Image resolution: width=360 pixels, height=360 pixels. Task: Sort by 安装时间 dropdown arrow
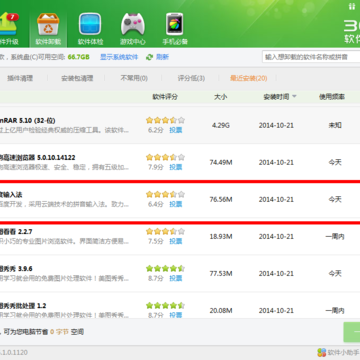[294, 97]
